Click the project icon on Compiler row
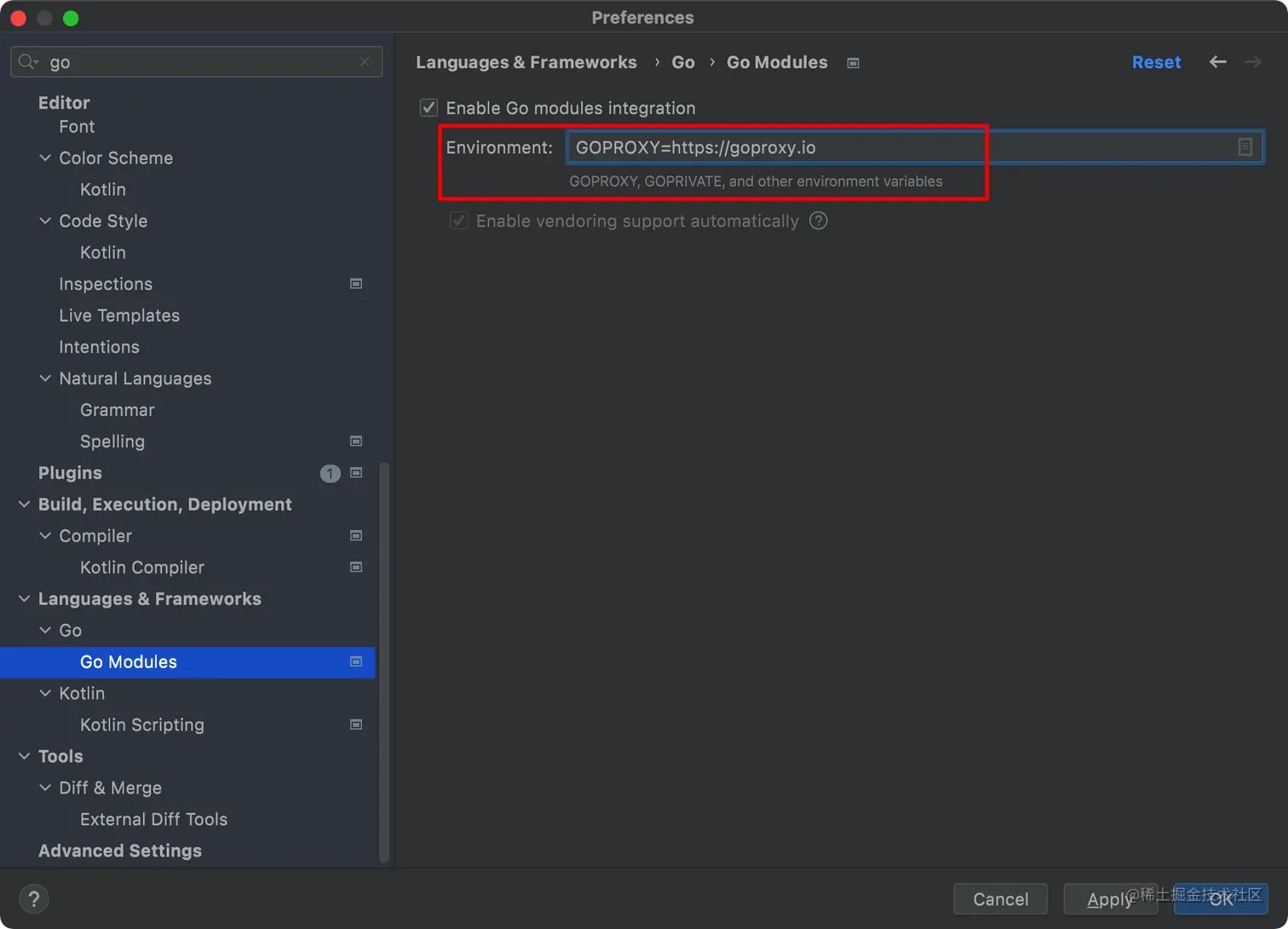 356,536
